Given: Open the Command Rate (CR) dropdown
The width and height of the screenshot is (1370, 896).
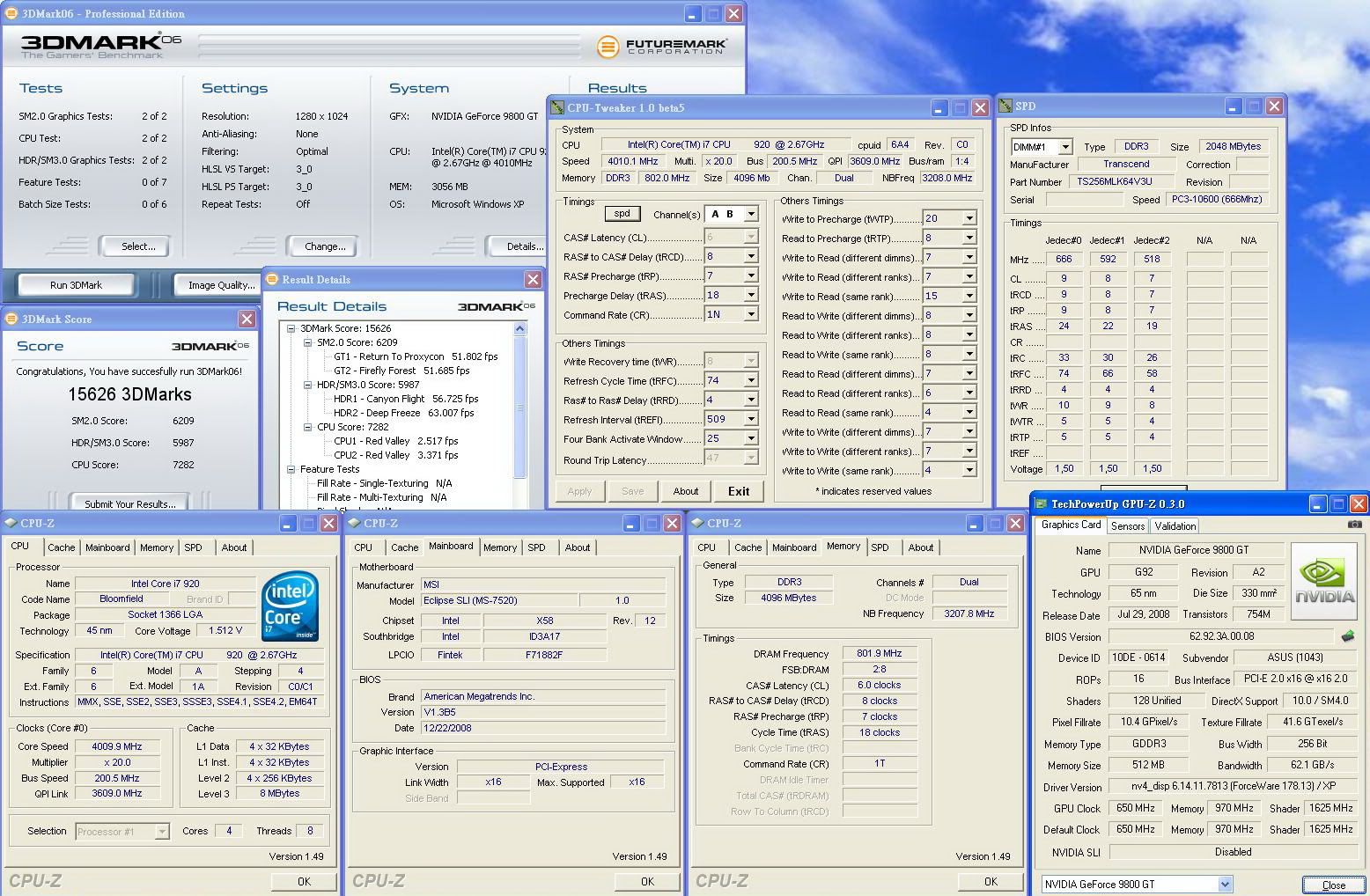Looking at the screenshot, I should coord(751,314).
